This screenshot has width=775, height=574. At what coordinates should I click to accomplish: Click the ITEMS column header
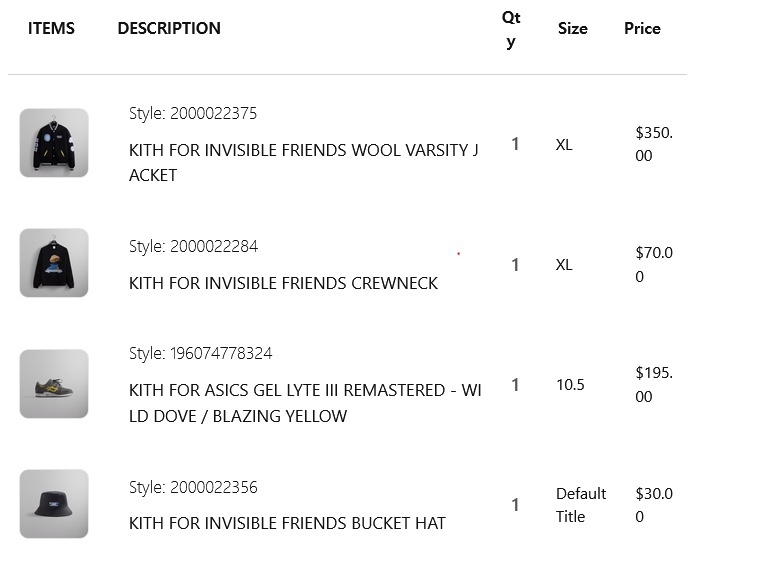[51, 28]
